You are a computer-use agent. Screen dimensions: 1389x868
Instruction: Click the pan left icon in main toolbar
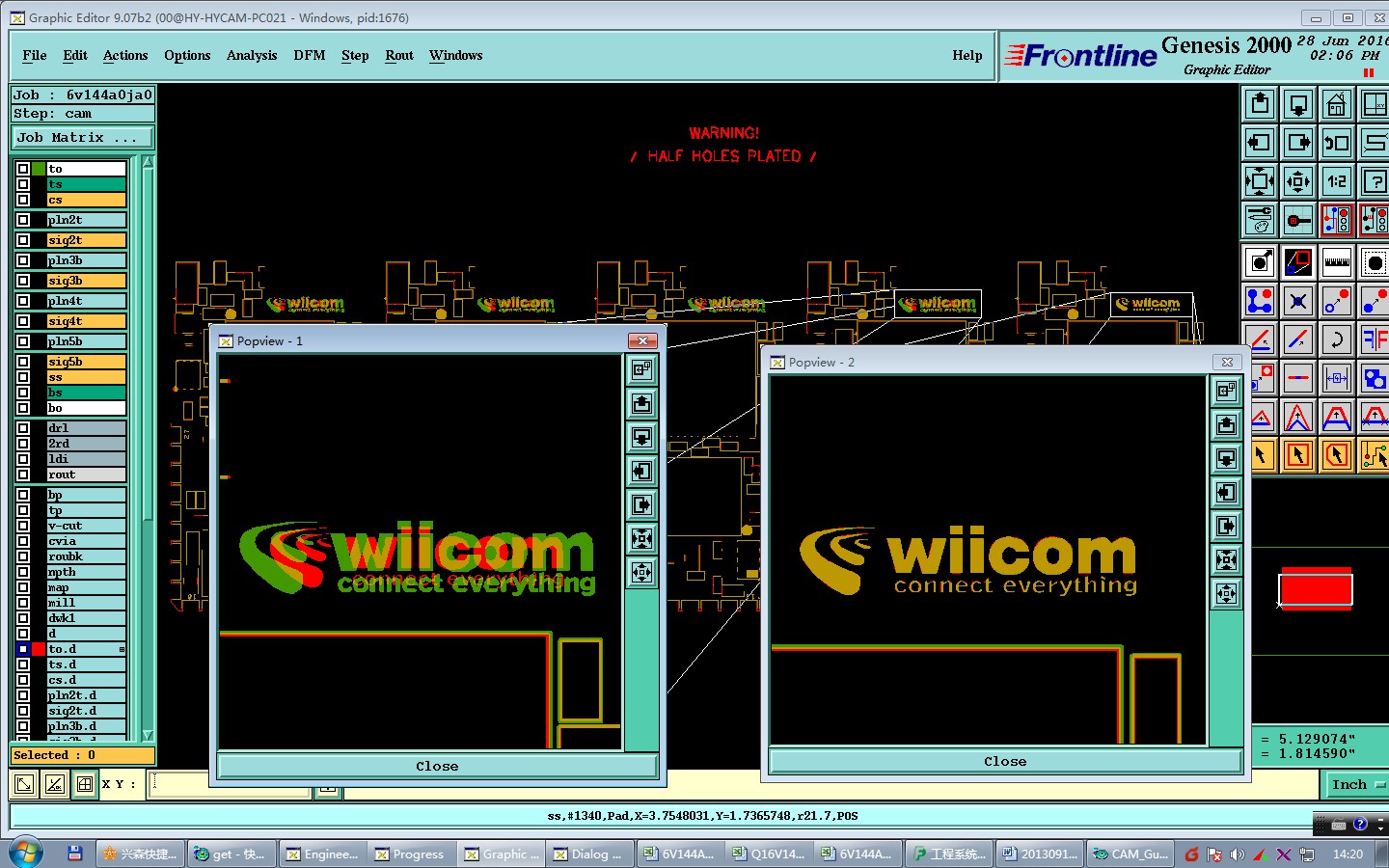tap(1260, 143)
